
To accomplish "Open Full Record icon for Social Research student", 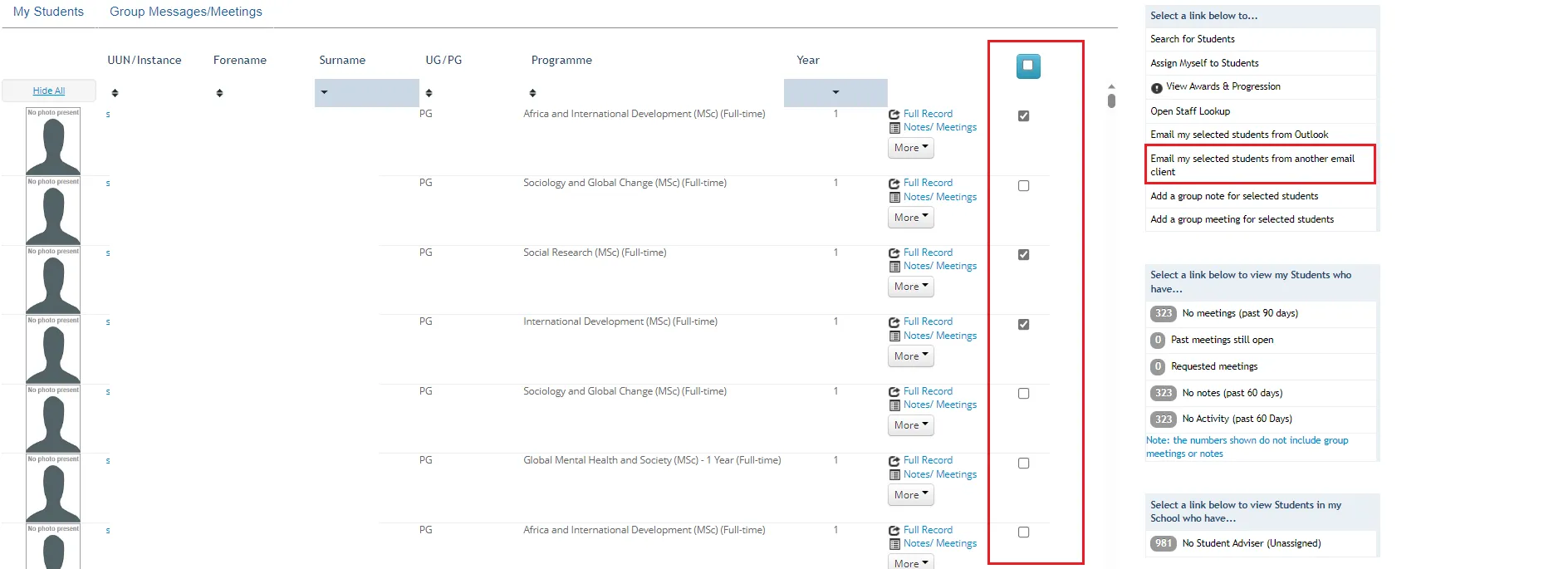I will click(894, 253).
